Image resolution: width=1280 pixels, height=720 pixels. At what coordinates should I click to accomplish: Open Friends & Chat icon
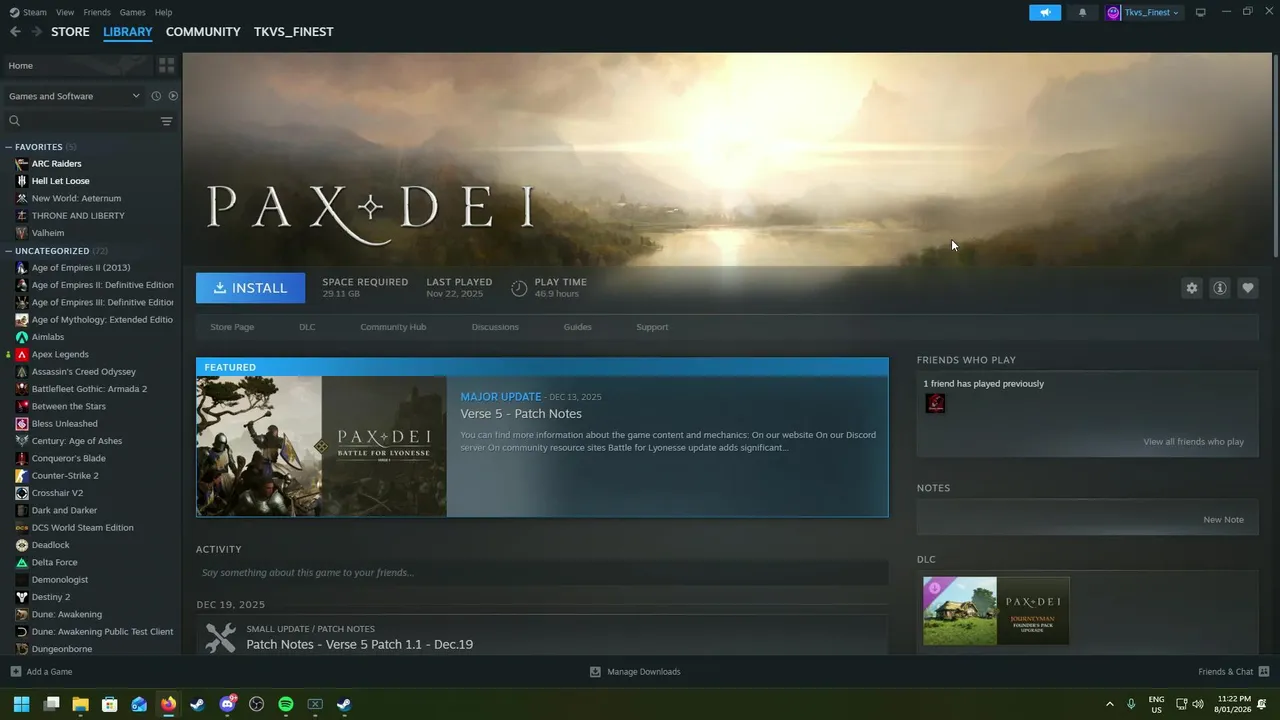1264,671
